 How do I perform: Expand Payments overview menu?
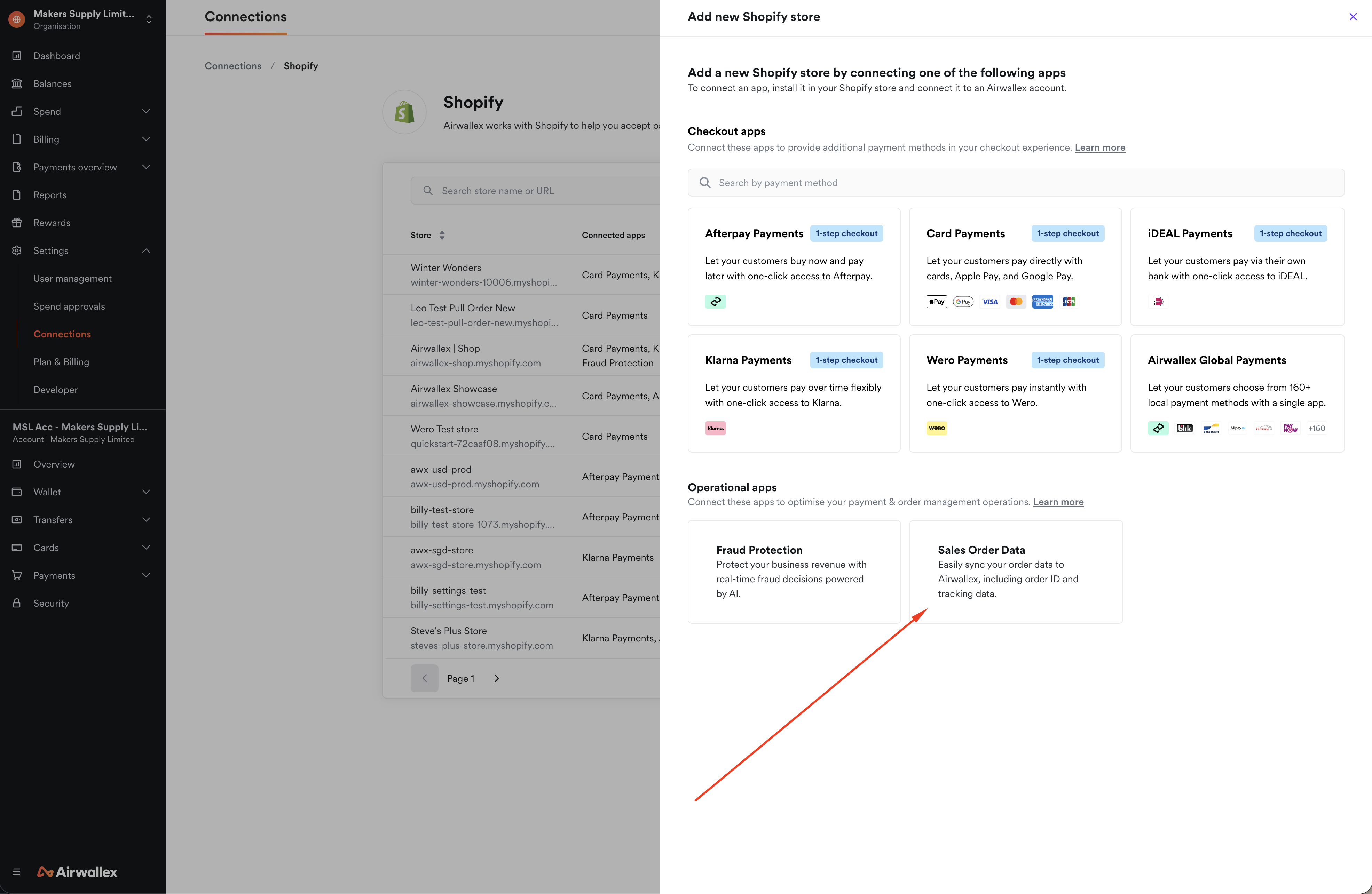point(146,167)
